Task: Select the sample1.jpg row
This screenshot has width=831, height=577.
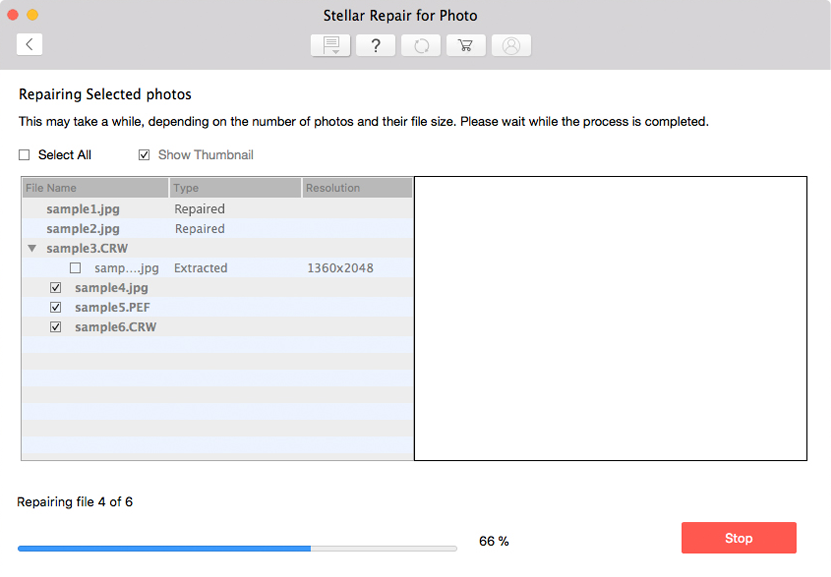Action: 217,209
